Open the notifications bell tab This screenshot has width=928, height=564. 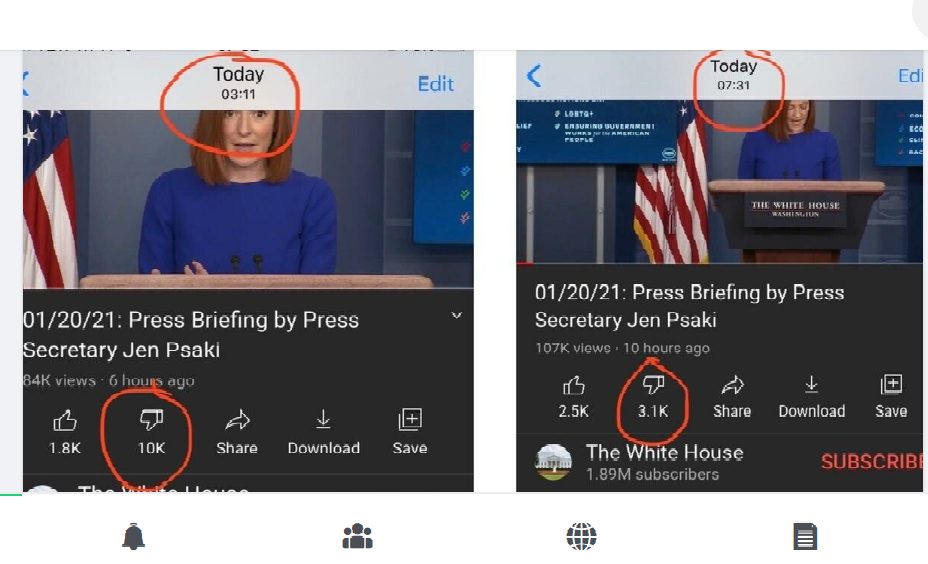pyautogui.click(x=133, y=537)
